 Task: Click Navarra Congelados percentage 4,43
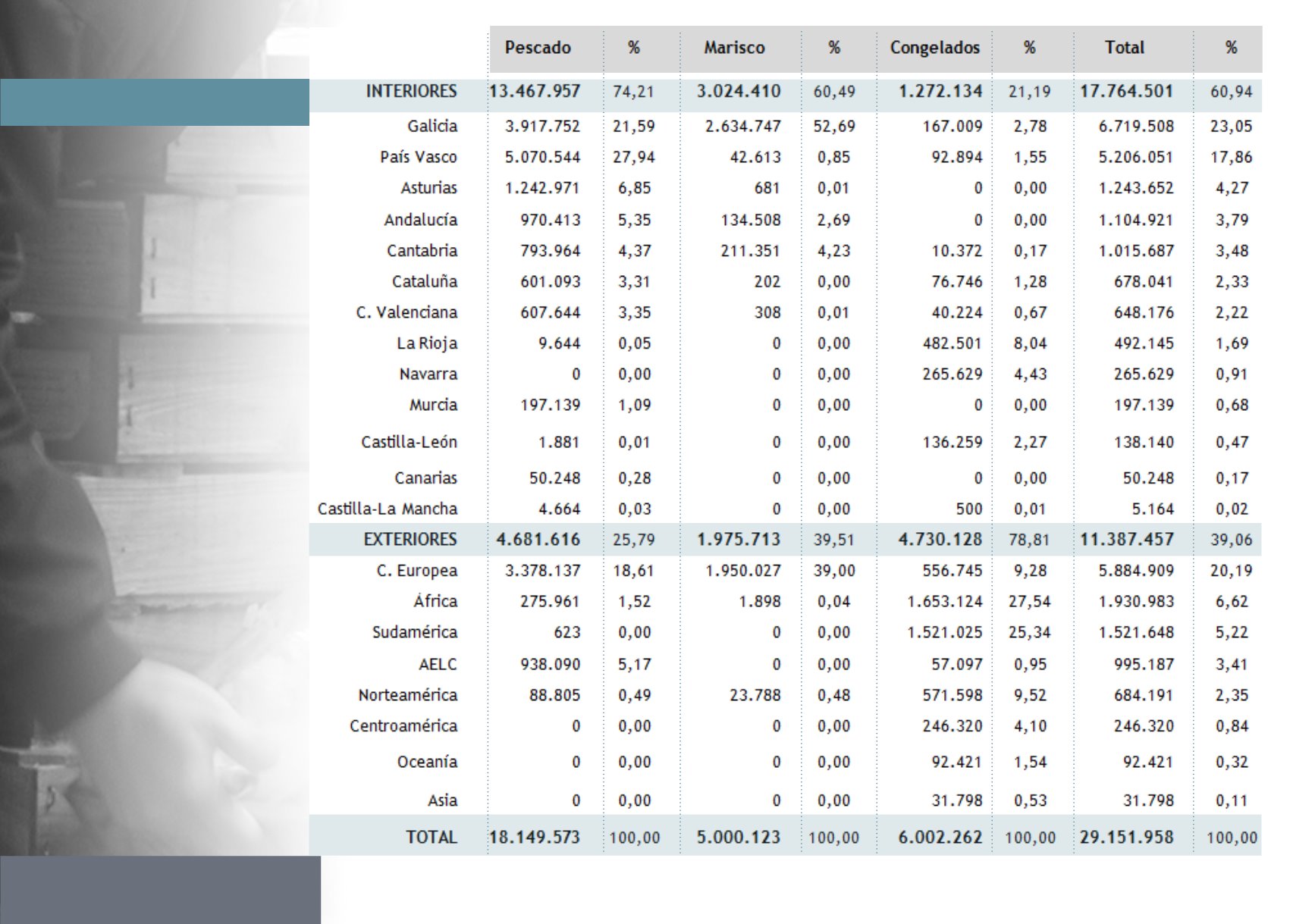point(1030,374)
